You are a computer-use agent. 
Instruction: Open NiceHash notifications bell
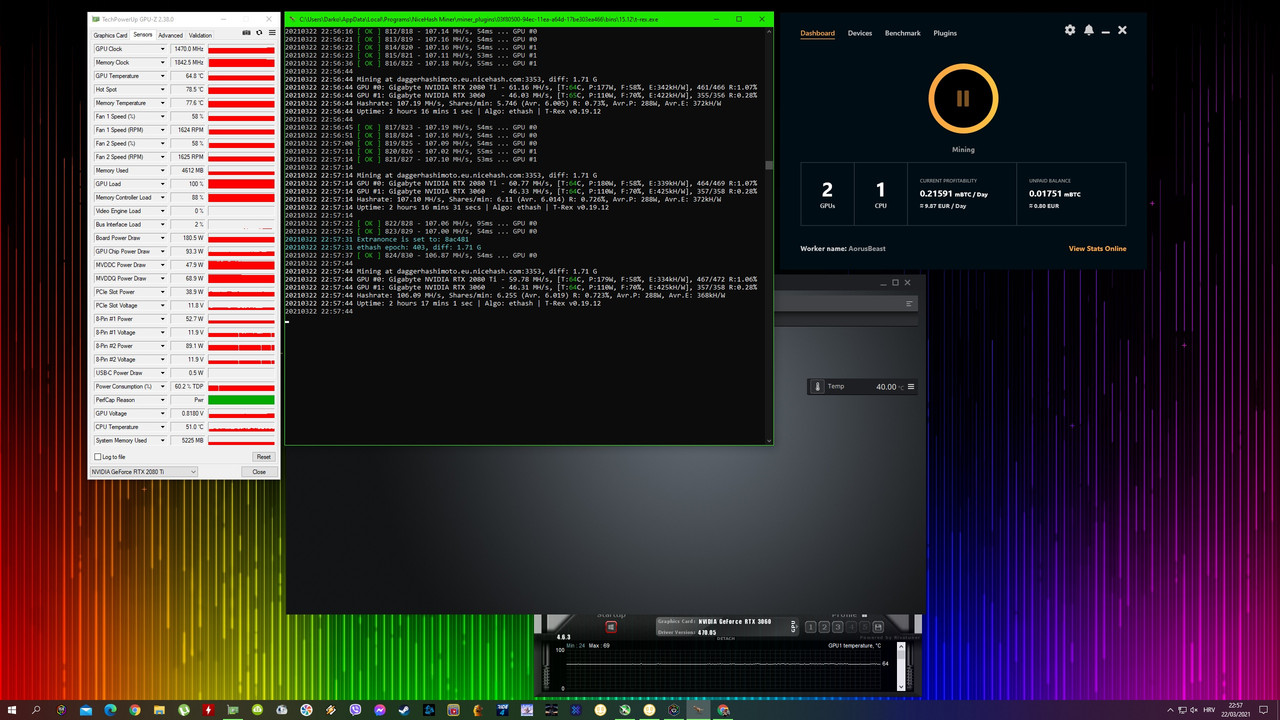pyautogui.click(x=1088, y=30)
